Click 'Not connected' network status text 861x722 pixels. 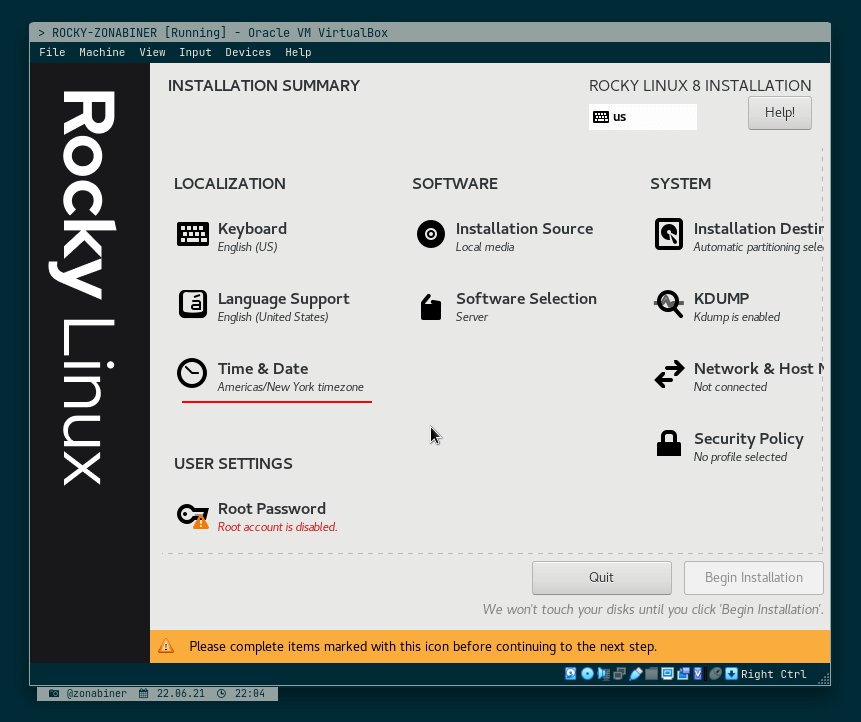pyautogui.click(x=730, y=387)
